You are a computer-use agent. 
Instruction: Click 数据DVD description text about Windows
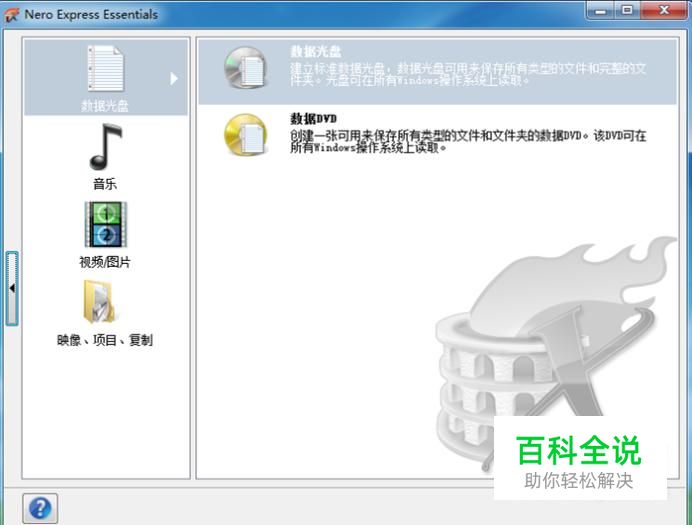click(468, 142)
